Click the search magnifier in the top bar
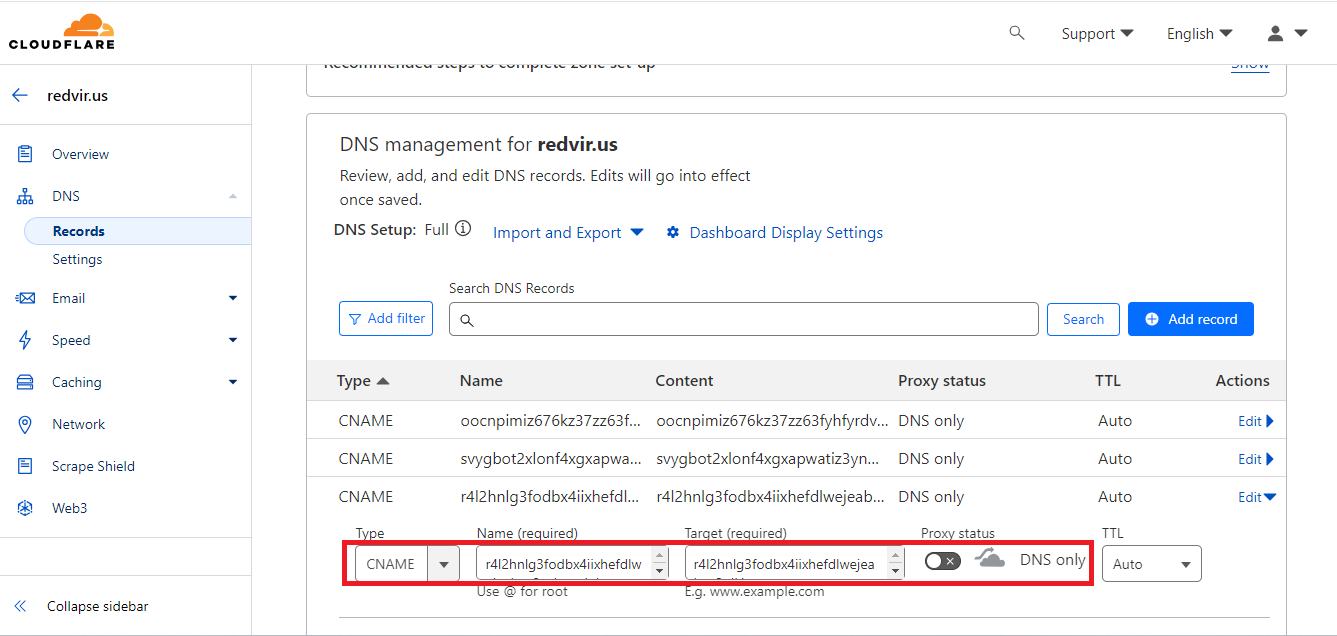1337x636 pixels. pos(1016,32)
